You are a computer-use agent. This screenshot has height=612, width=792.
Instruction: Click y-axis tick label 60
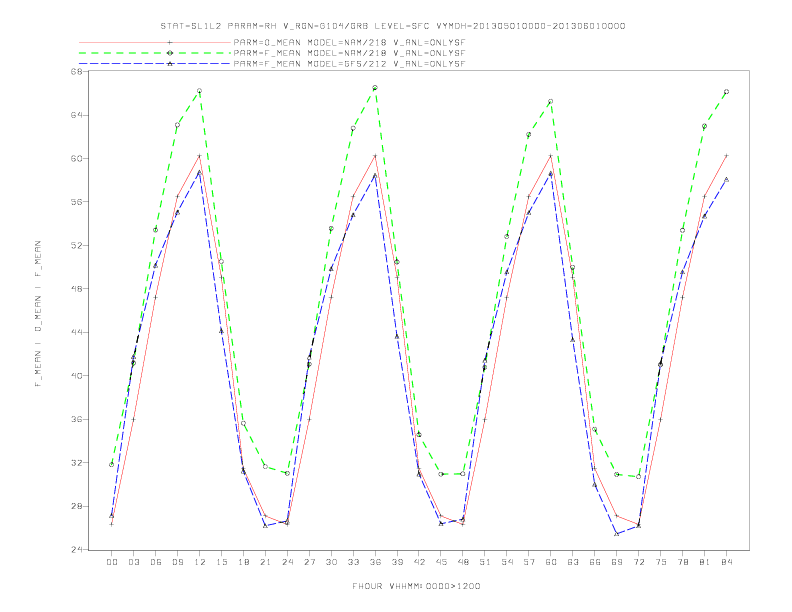click(76, 159)
